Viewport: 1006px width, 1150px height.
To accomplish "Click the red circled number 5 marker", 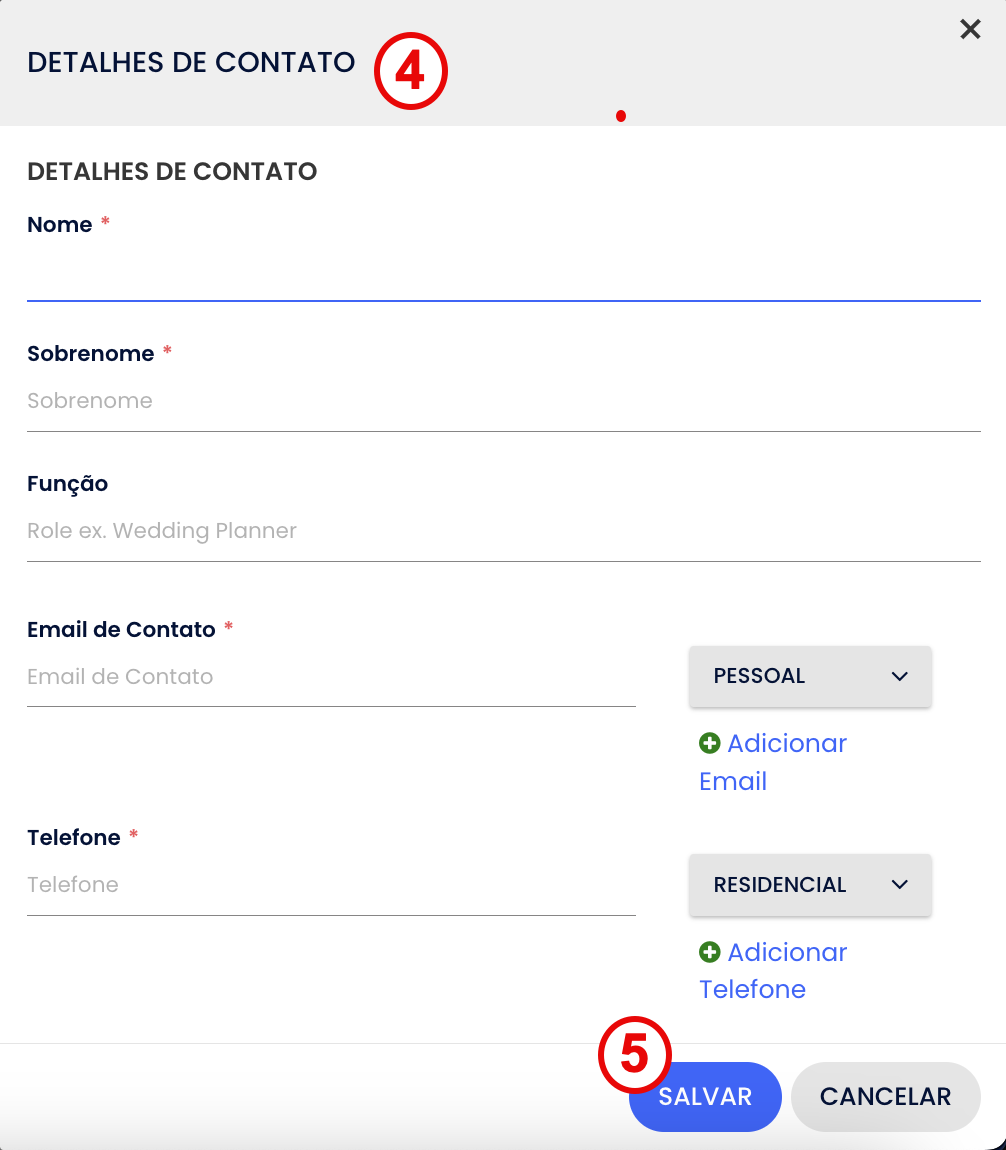I will 634,1054.
